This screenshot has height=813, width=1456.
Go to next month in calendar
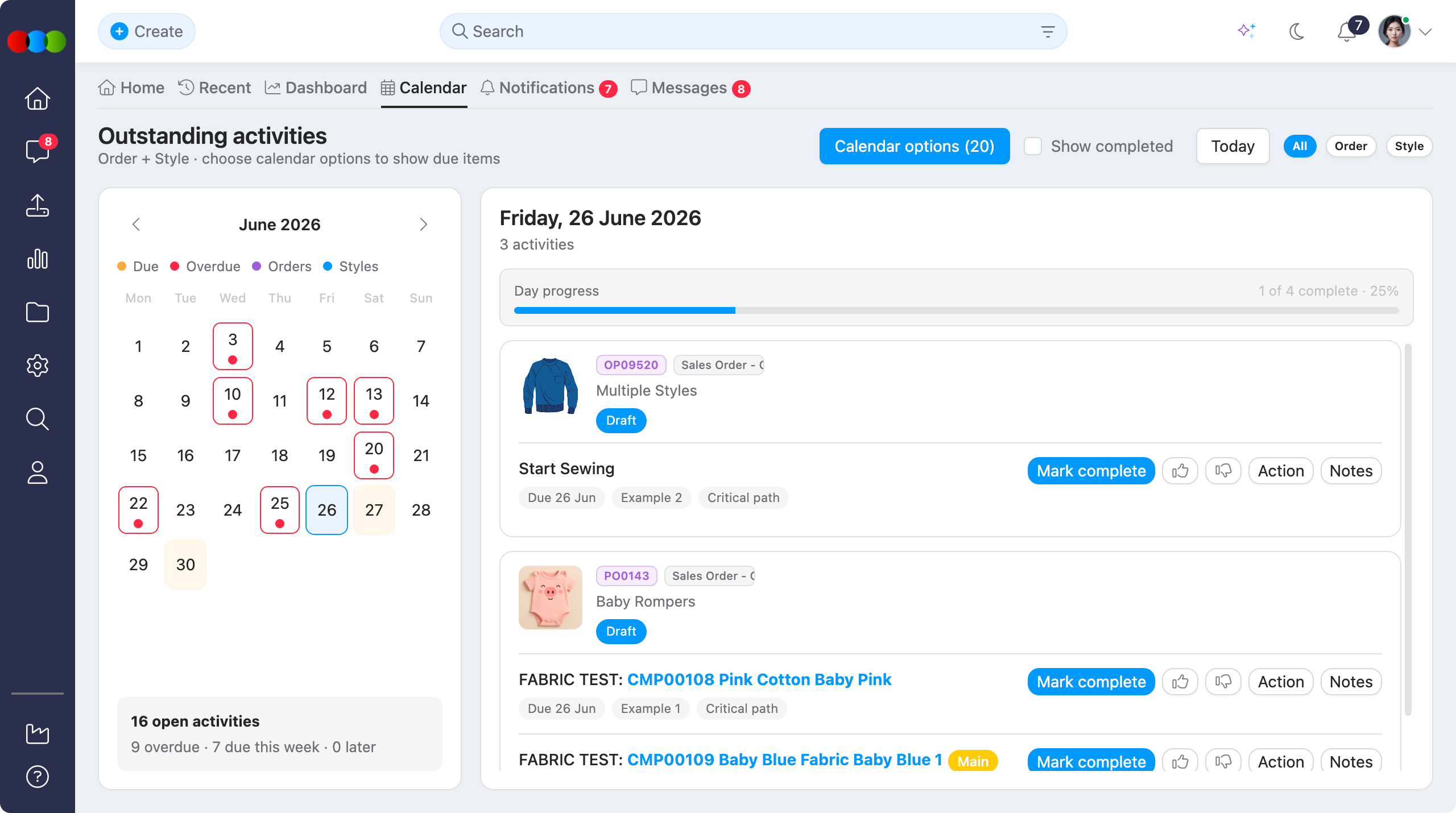pyautogui.click(x=423, y=225)
